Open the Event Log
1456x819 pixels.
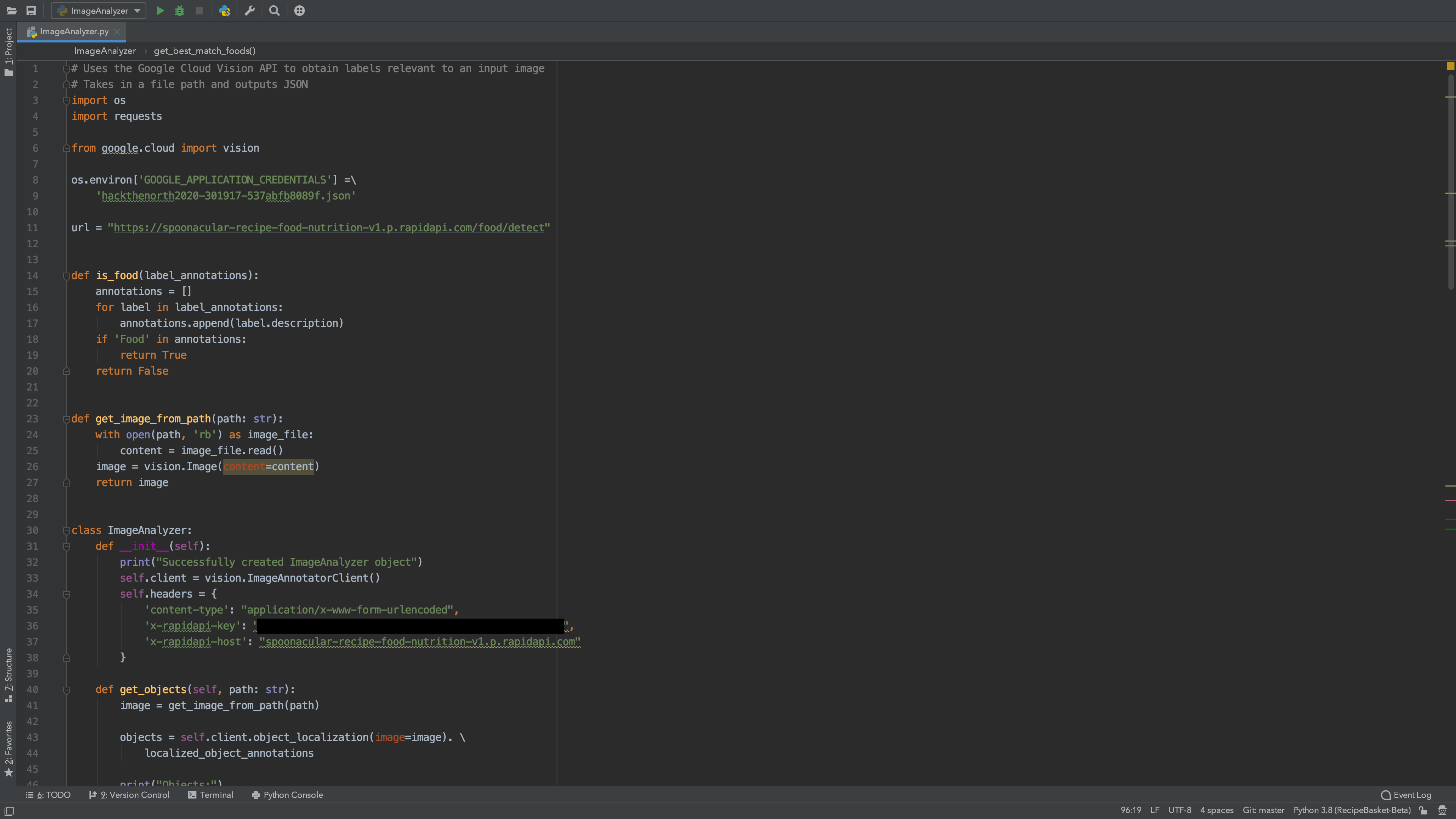point(1406,795)
